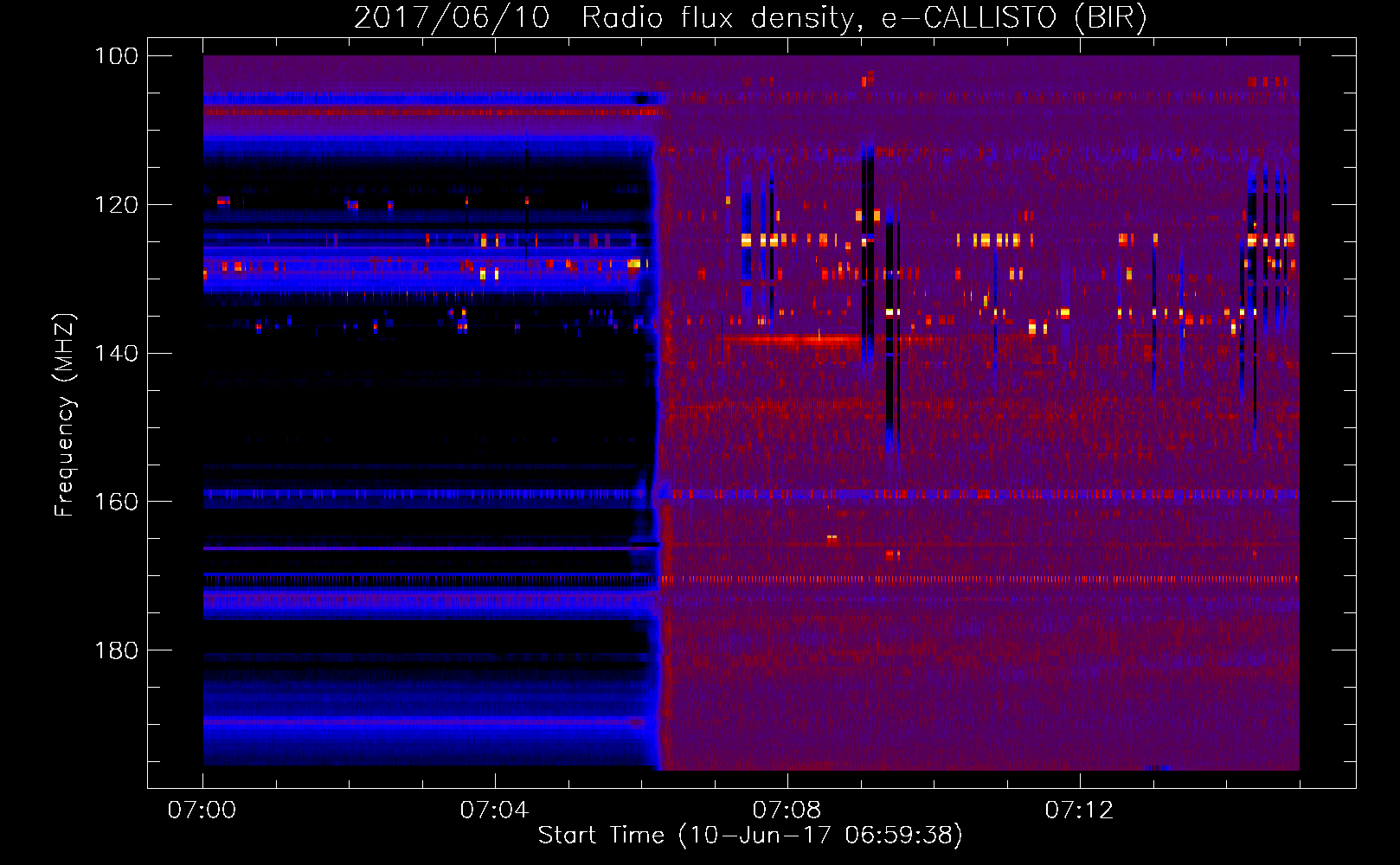Click the plot title '2017/06/10 Radio flux density'
Screen dimensions: 1400x865
[x=750, y=17]
